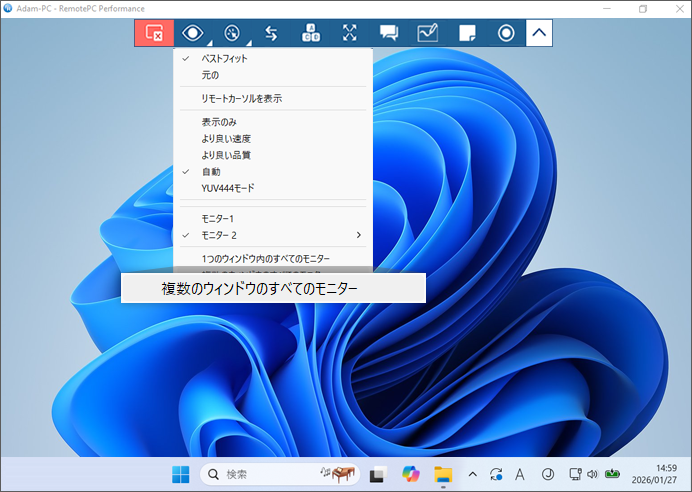This screenshot has width=692, height=492.
Task: Toggle YUV444モード in menu
Action: click(x=273, y=188)
